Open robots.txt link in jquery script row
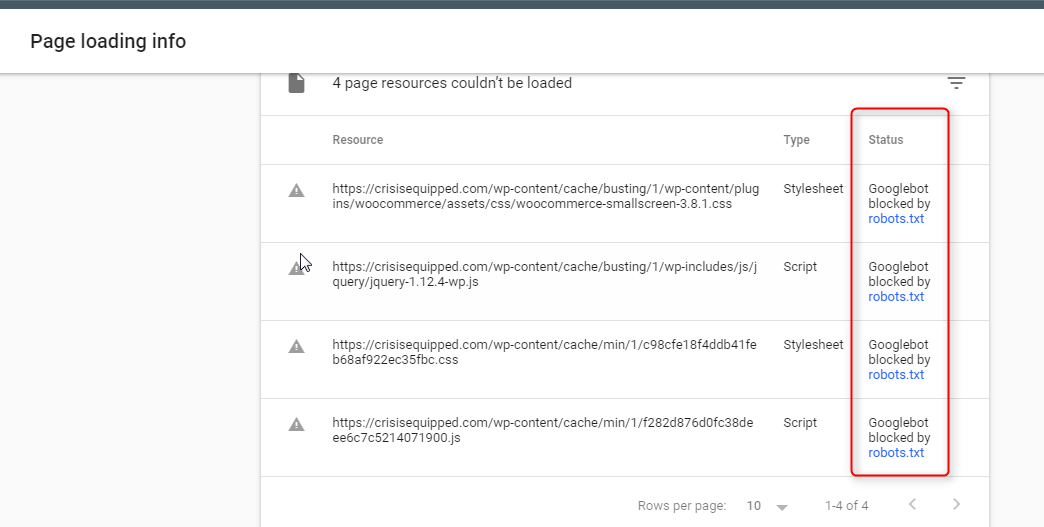The width and height of the screenshot is (1044, 527). (896, 297)
